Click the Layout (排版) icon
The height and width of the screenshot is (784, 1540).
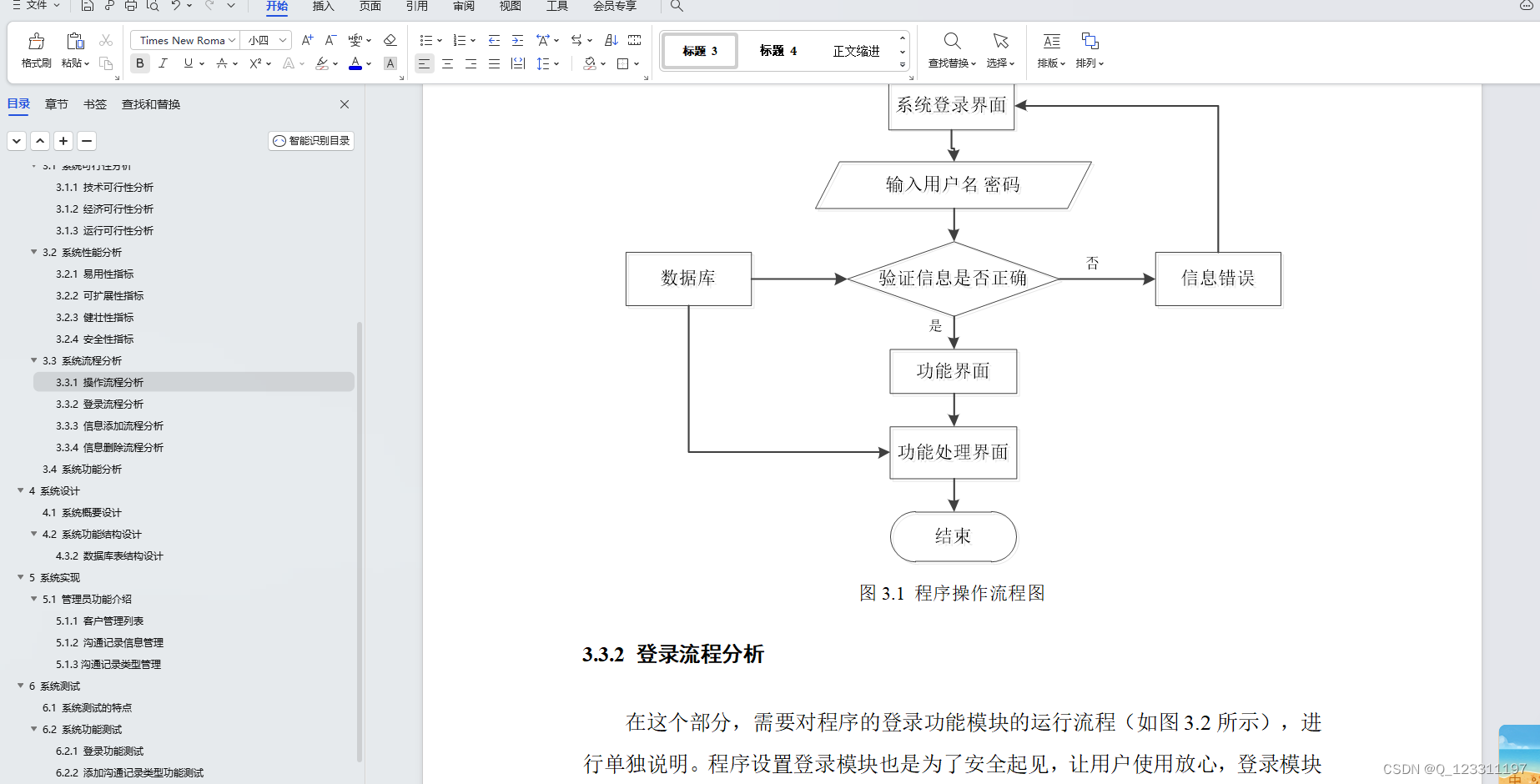1052,41
